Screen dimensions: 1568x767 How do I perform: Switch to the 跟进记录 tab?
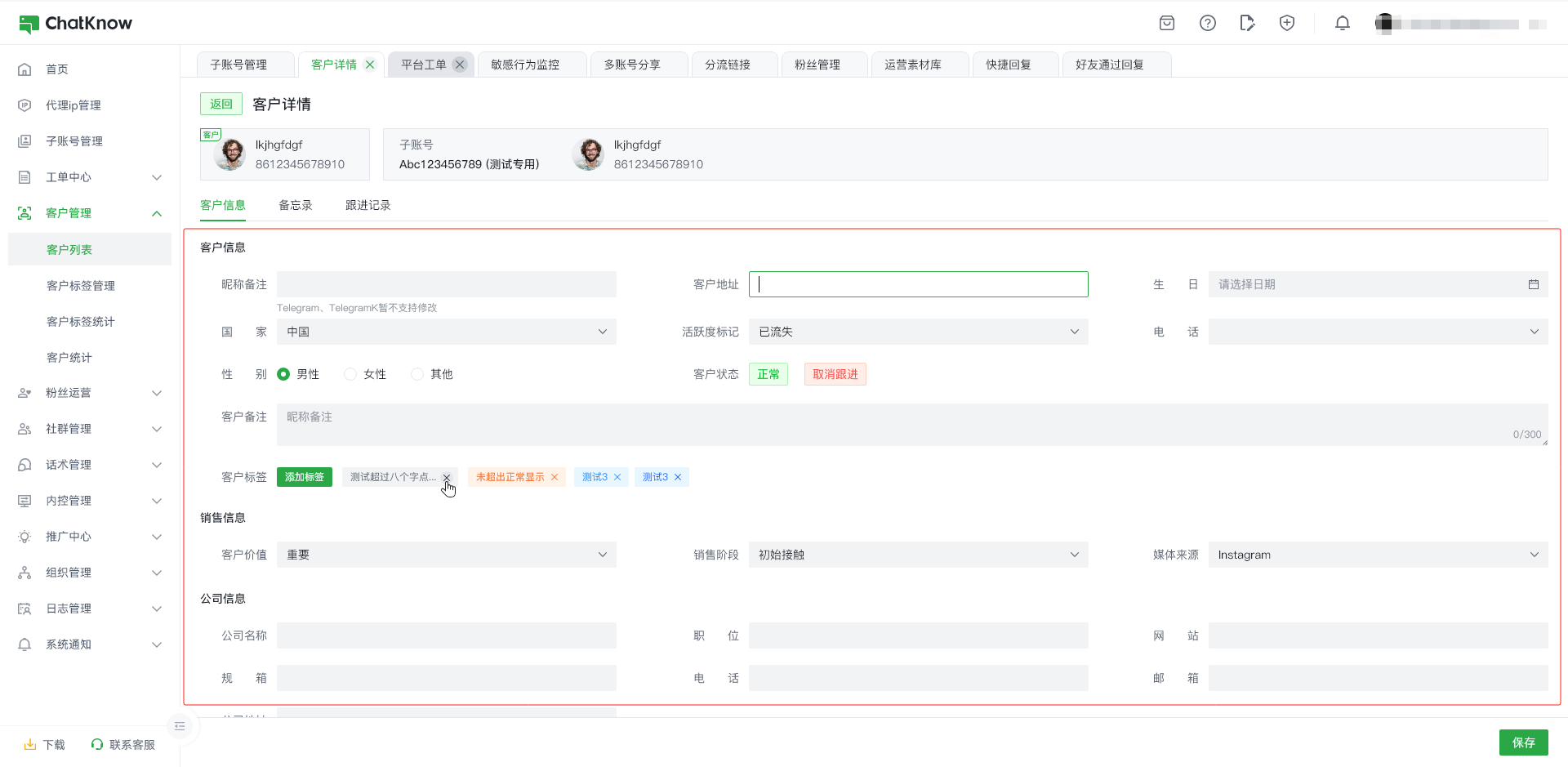coord(367,205)
